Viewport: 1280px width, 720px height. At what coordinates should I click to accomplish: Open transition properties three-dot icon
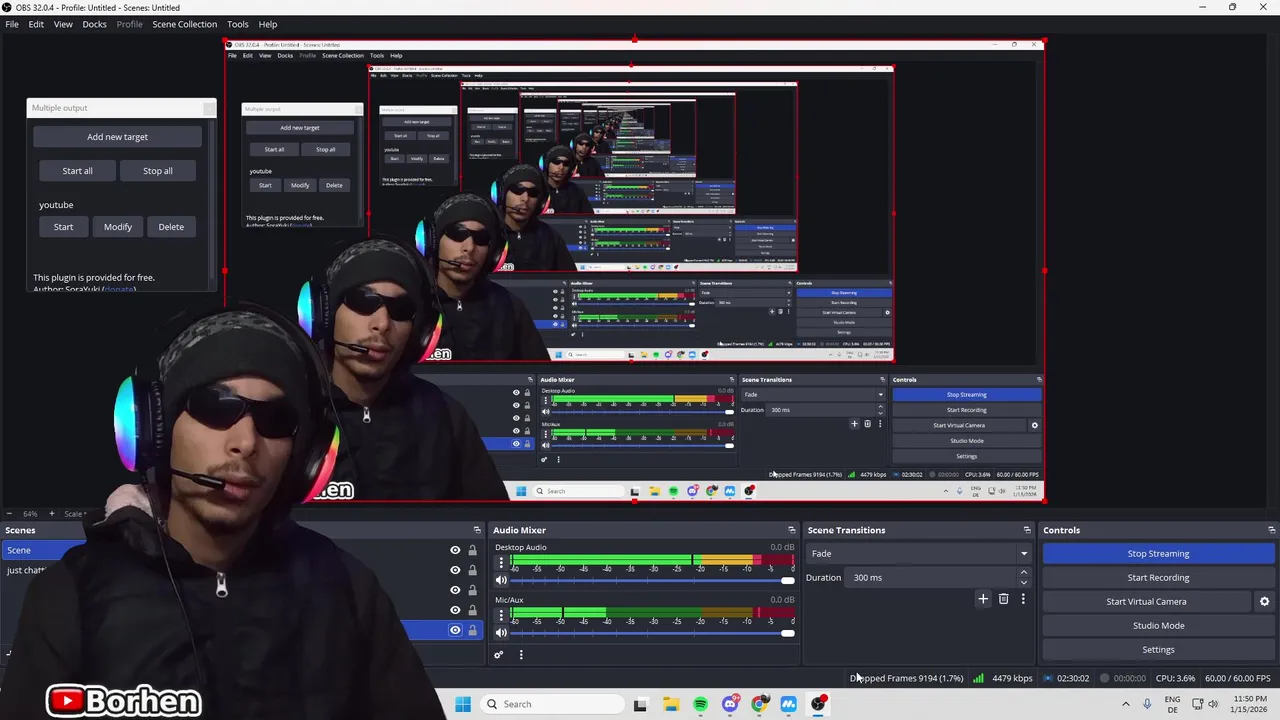(1023, 599)
